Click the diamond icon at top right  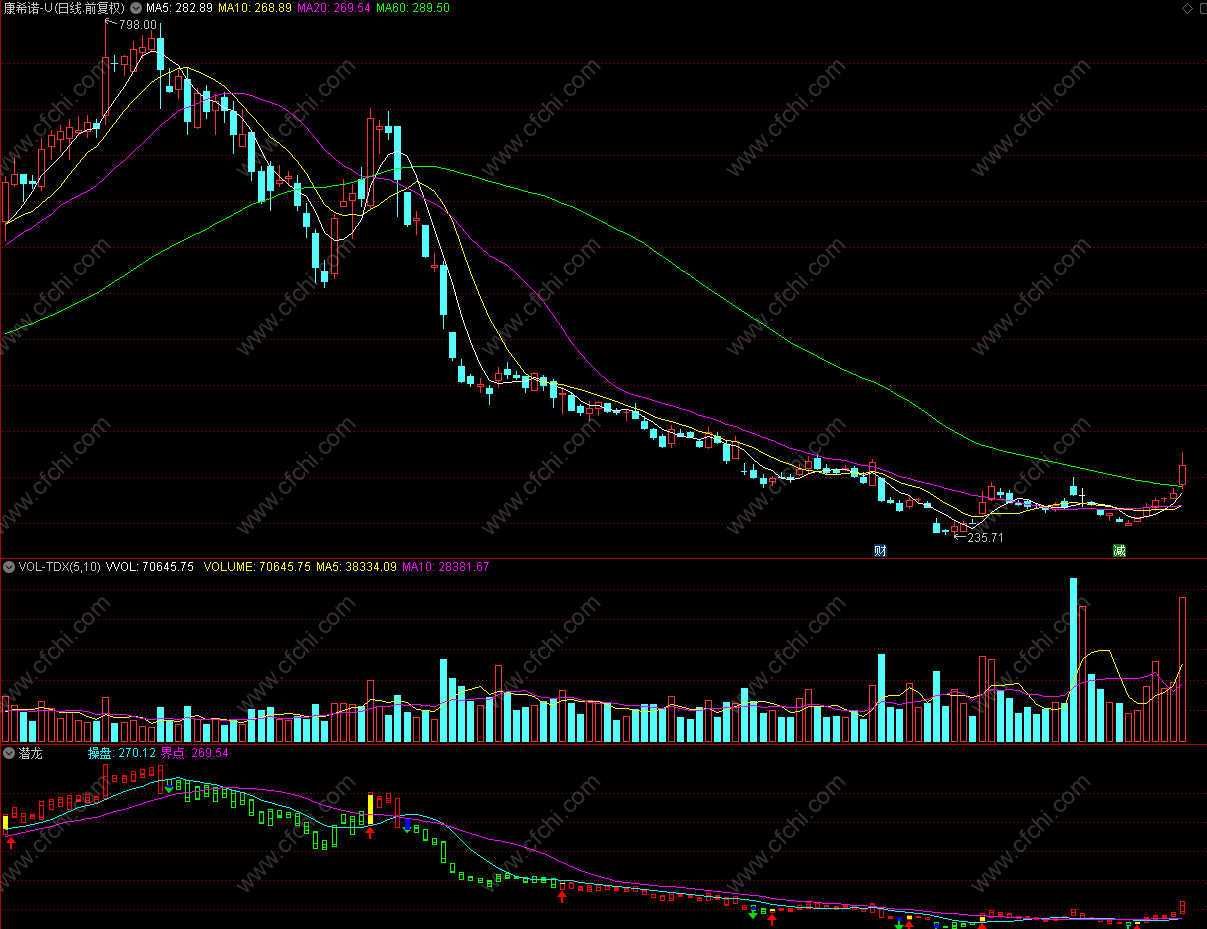(1187, 7)
